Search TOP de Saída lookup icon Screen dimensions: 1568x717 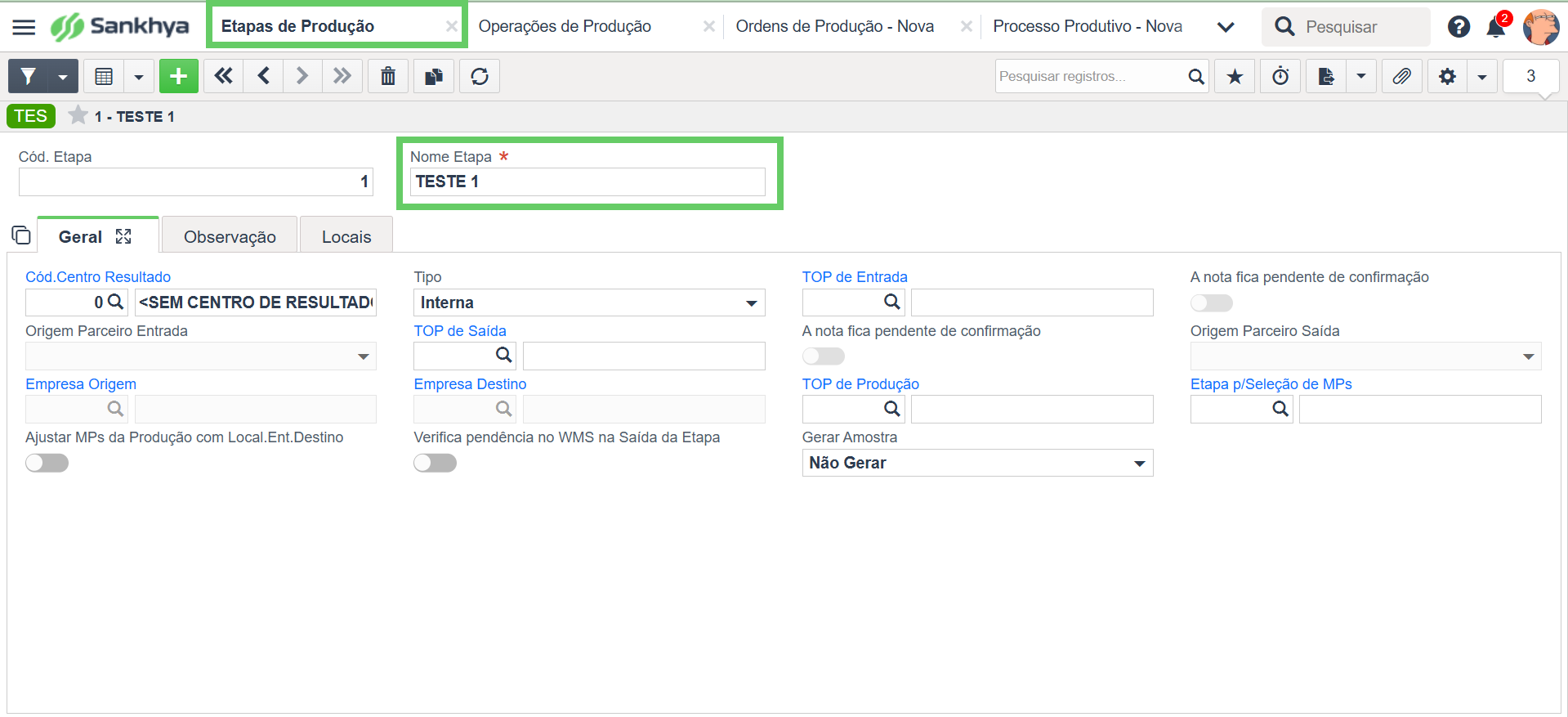[504, 355]
